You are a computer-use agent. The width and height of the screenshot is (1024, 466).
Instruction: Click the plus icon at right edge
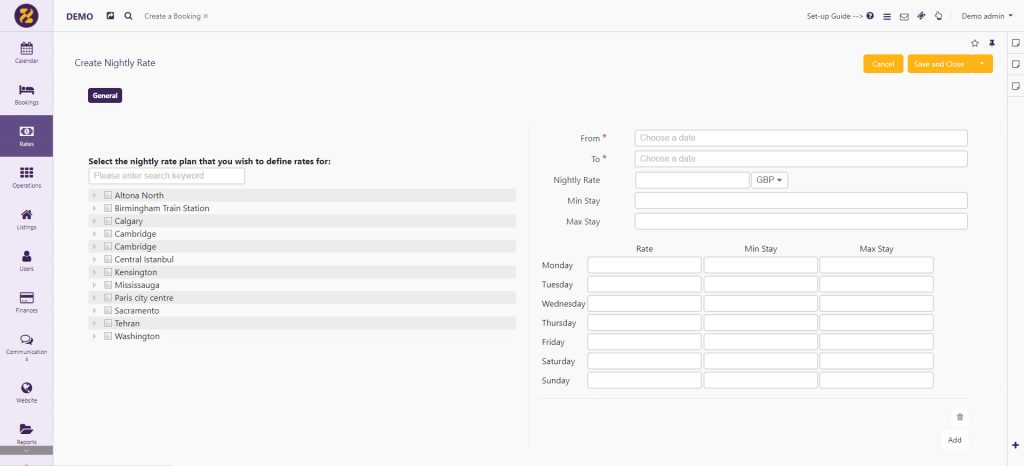1016,445
